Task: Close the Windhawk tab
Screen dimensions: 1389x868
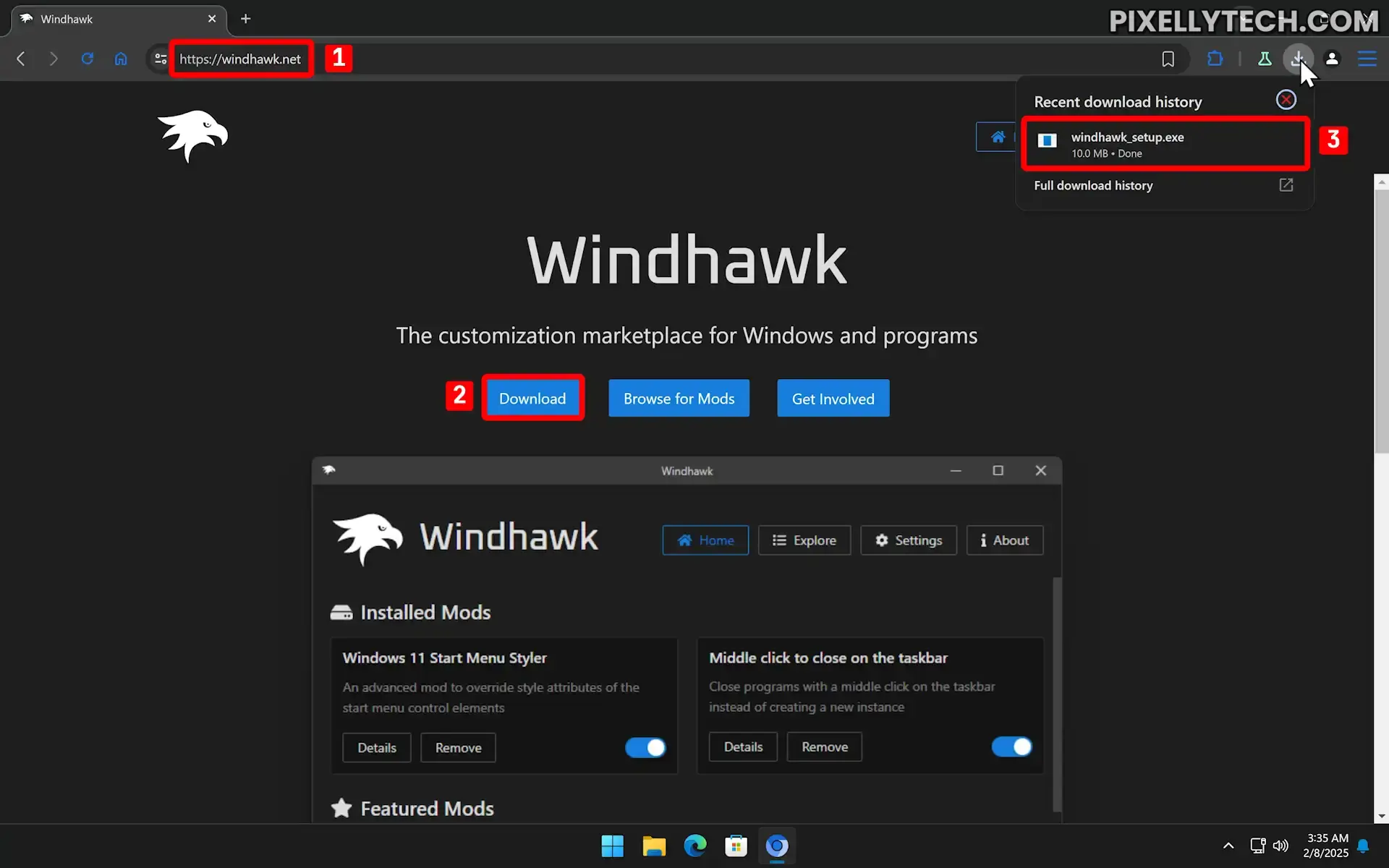Action: (x=212, y=19)
